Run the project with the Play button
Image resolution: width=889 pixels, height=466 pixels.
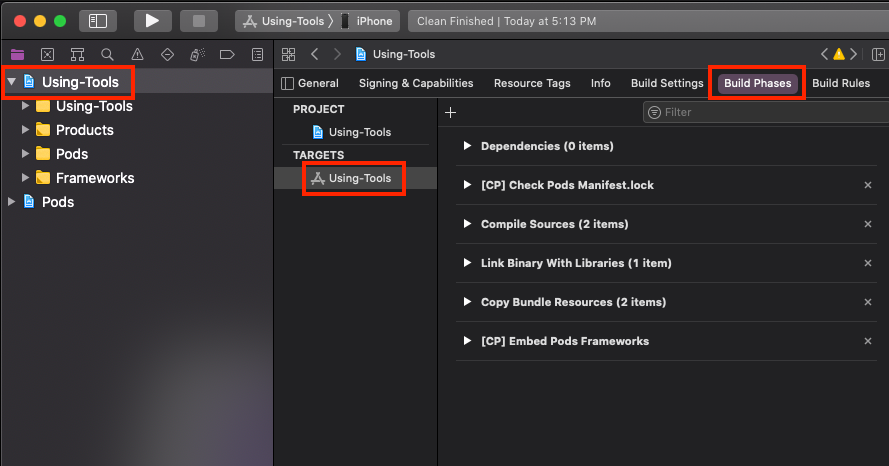point(153,21)
